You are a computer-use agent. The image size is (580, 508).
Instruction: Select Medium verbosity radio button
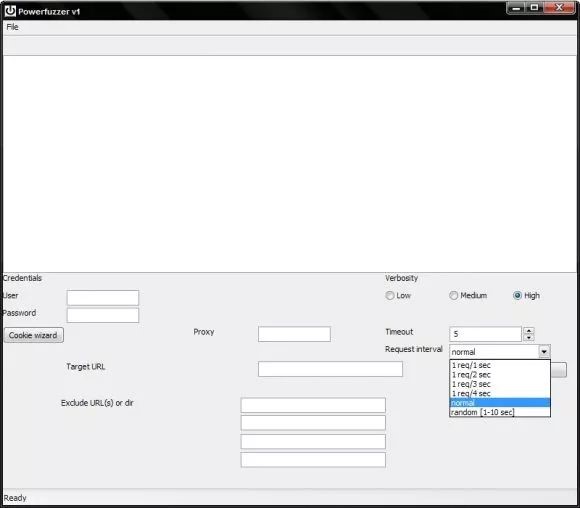click(x=453, y=295)
